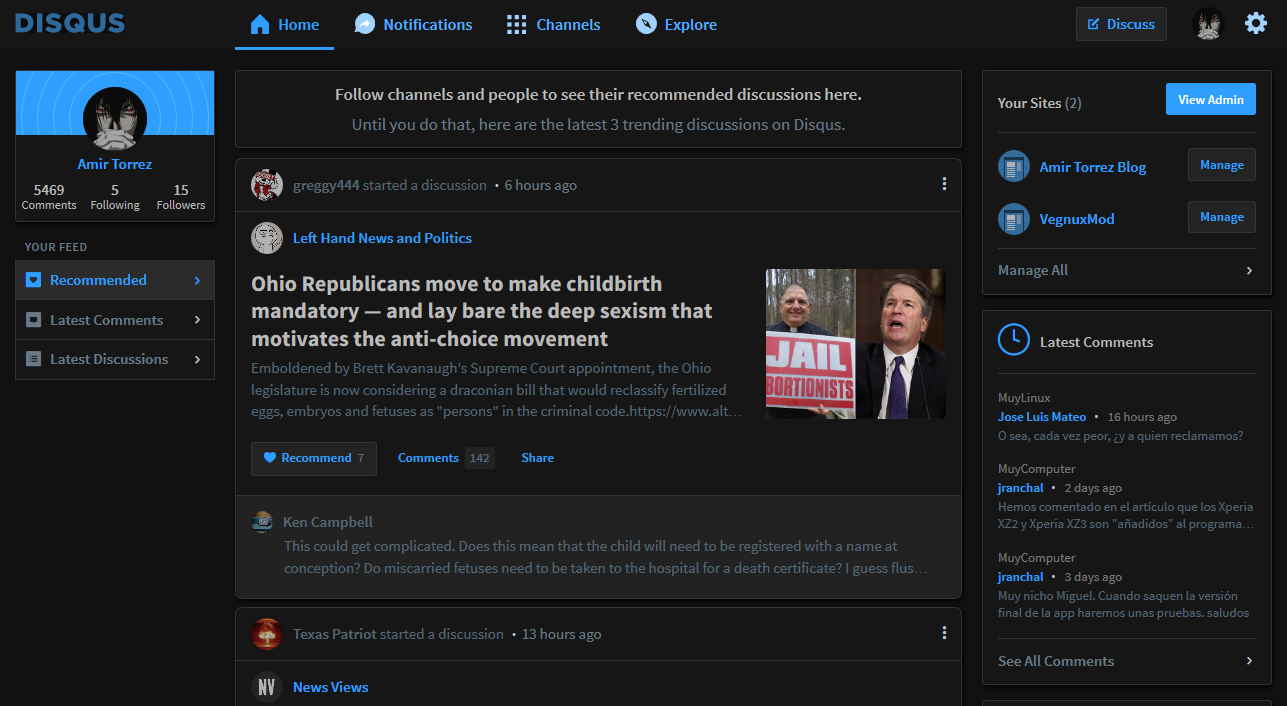This screenshot has width=1287, height=706.
Task: Manage the Amir Torrez Blog site
Action: [1222, 165]
